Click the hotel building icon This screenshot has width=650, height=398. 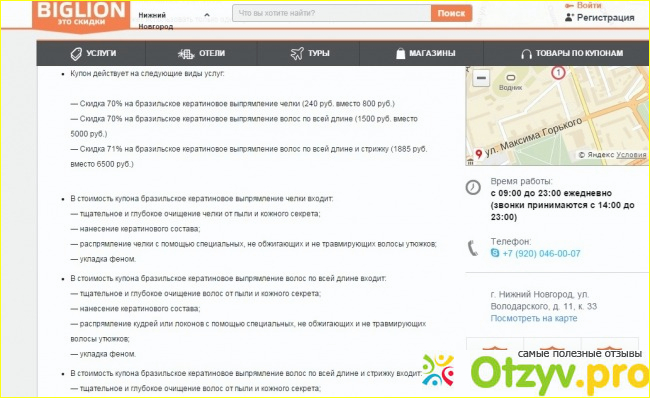(186, 53)
